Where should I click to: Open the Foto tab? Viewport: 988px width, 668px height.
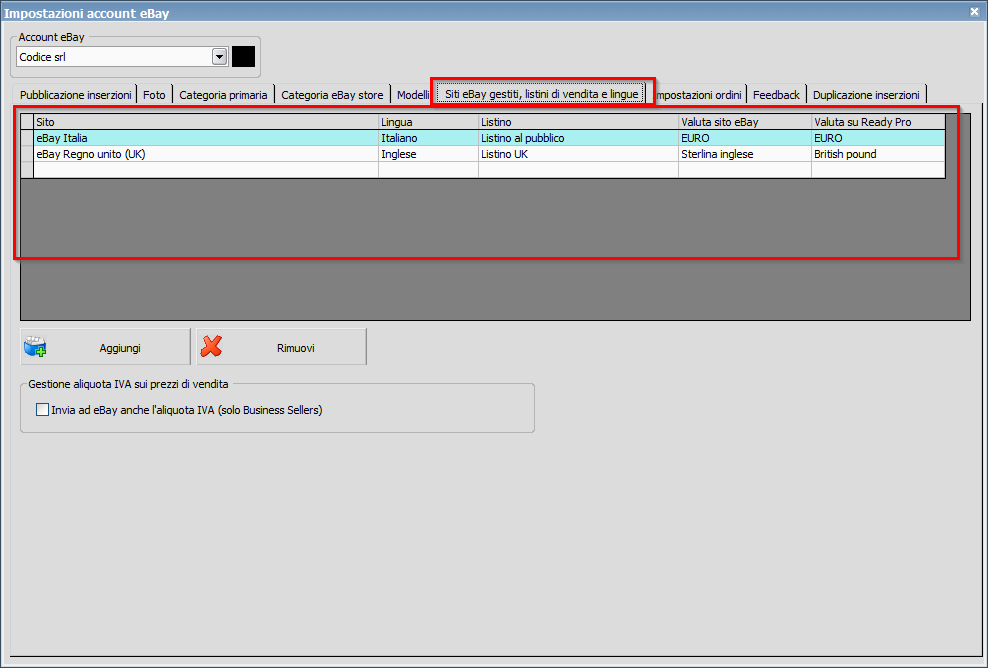[154, 95]
